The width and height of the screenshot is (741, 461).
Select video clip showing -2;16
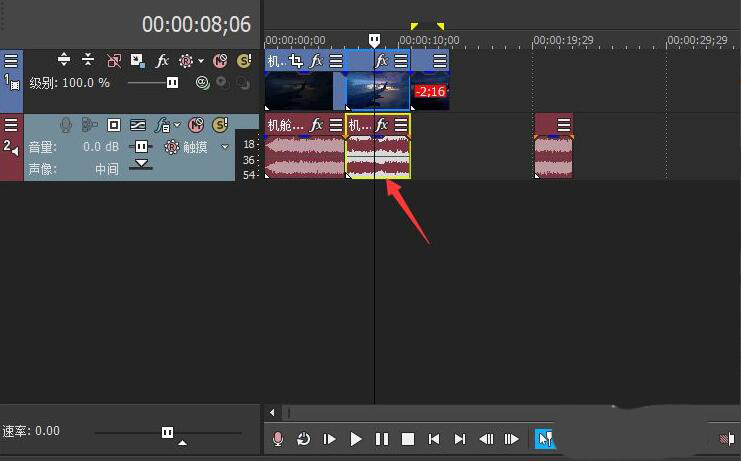pos(430,91)
